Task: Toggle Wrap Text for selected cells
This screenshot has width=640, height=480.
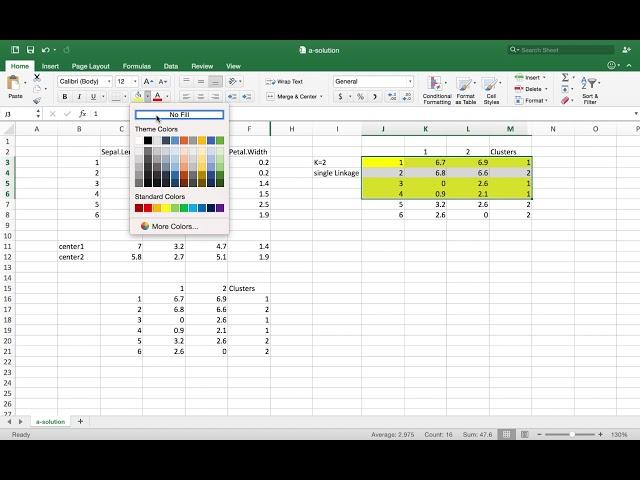Action: pyautogui.click(x=285, y=82)
